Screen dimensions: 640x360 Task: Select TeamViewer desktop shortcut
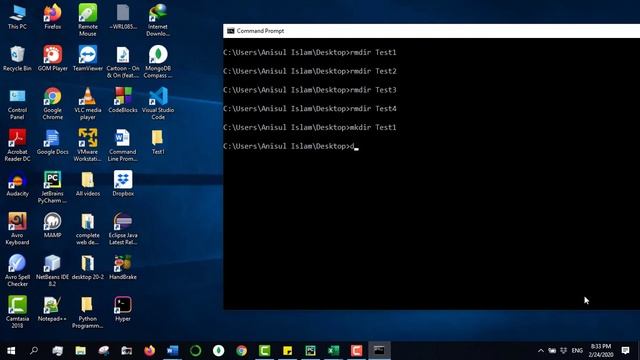(x=88, y=59)
